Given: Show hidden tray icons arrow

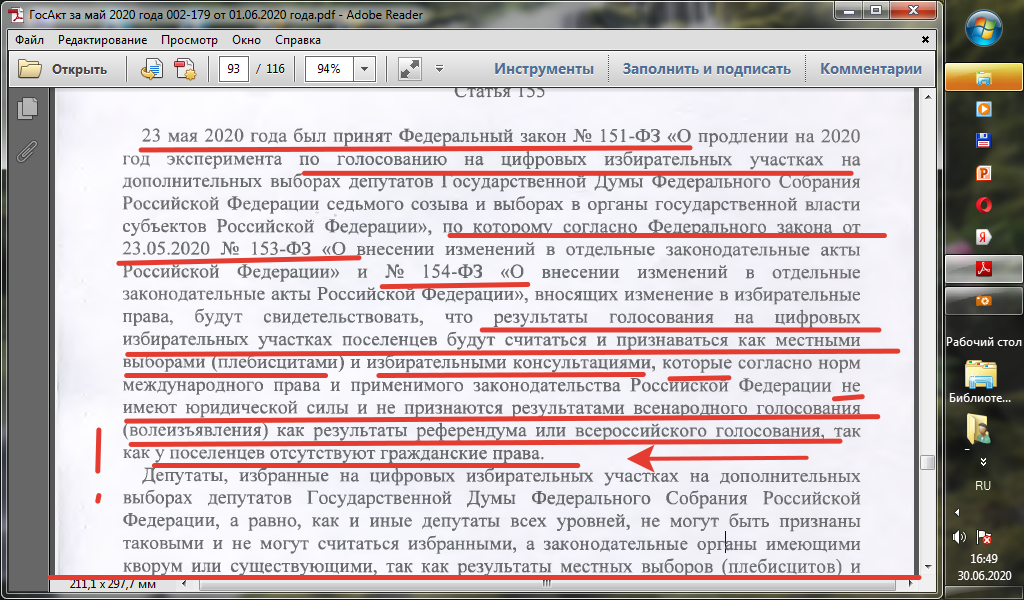Looking at the screenshot, I should (x=956, y=513).
